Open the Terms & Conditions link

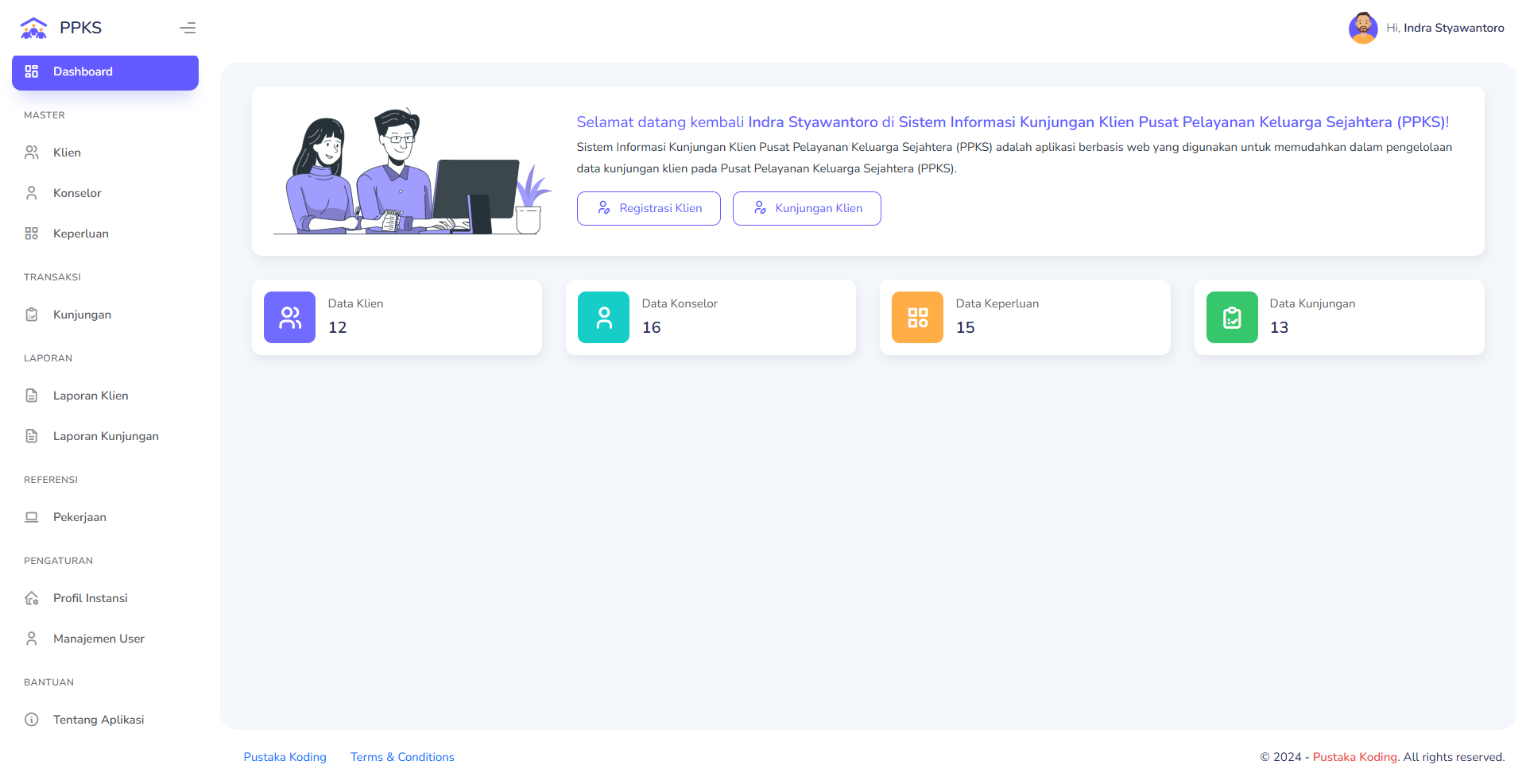click(x=403, y=757)
